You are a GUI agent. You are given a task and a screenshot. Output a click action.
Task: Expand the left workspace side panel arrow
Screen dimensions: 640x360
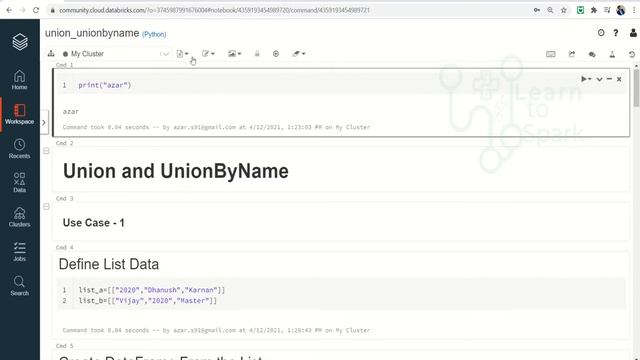[x=44, y=122]
